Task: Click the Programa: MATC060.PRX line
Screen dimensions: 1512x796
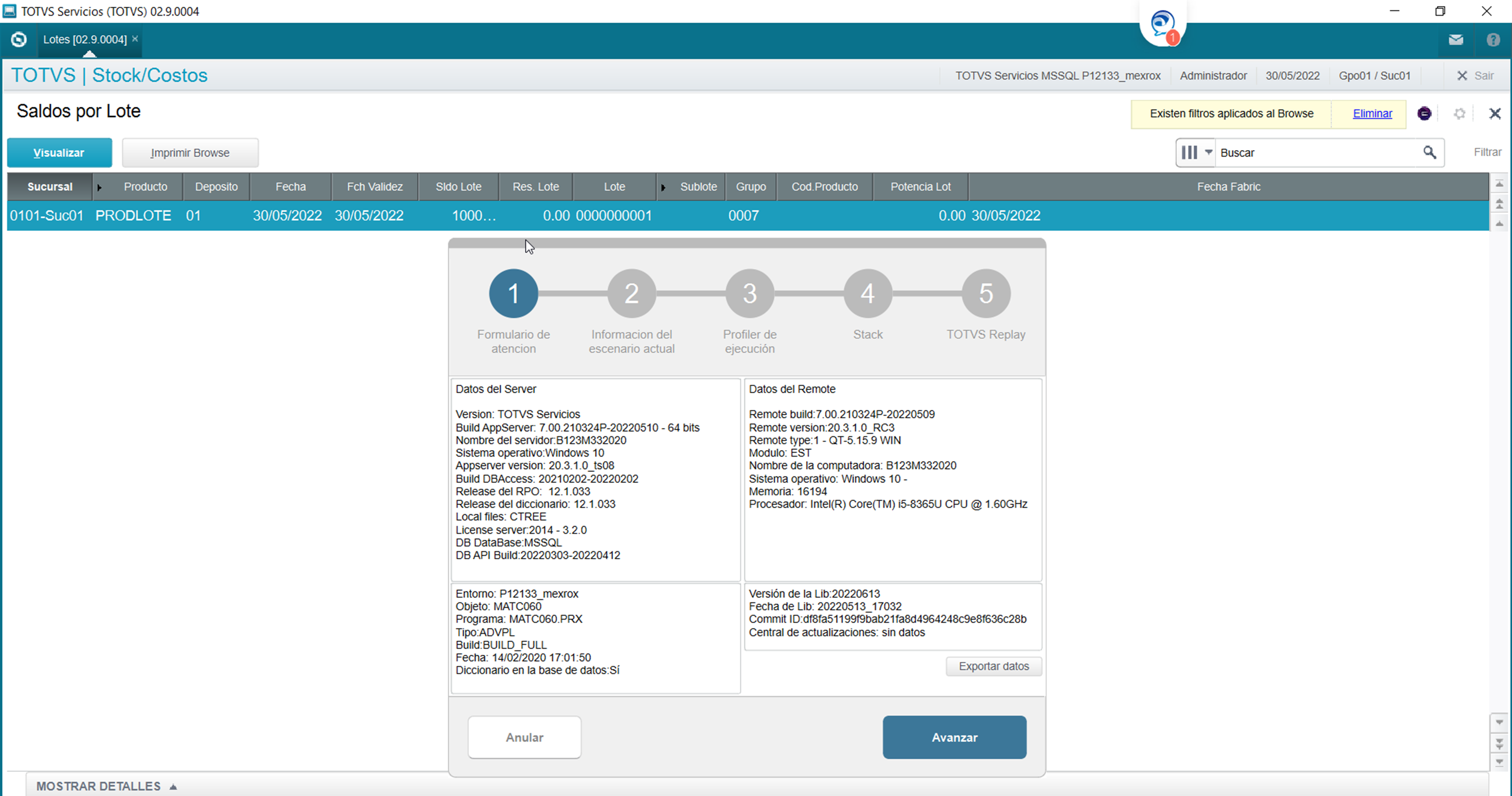Action: point(519,619)
